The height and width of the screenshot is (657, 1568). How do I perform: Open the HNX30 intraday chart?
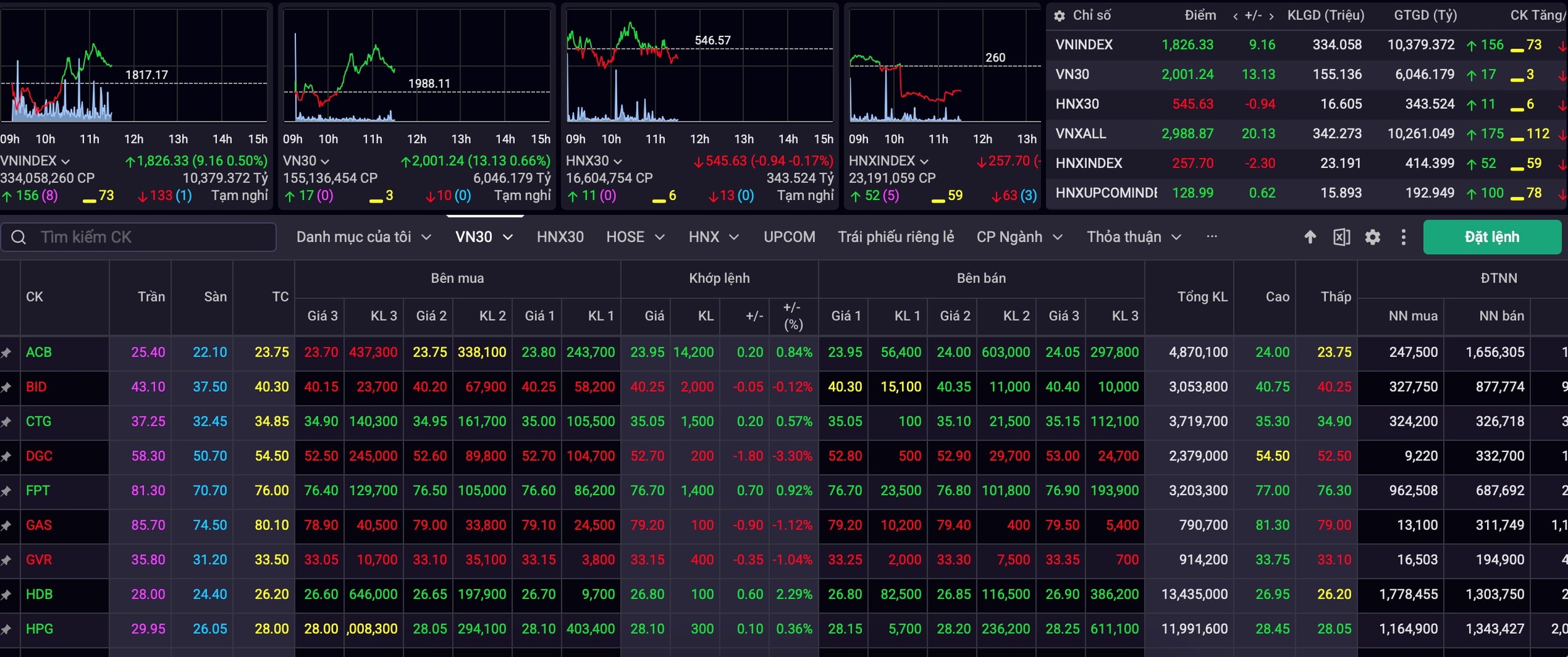pos(699,65)
